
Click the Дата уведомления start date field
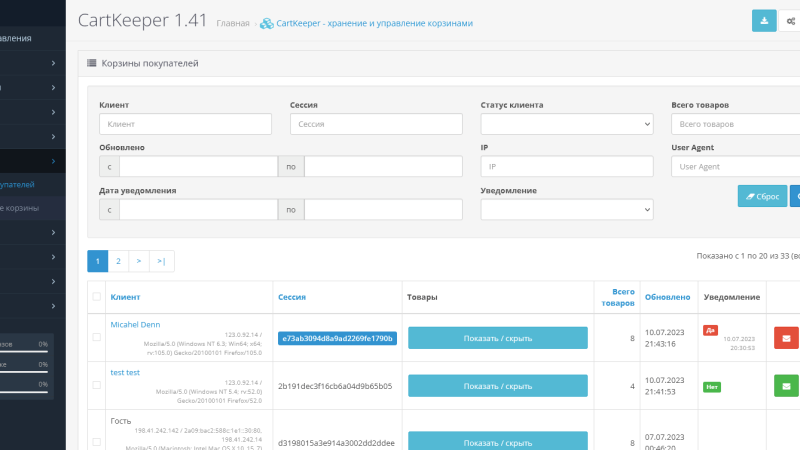pyautogui.click(x=198, y=210)
